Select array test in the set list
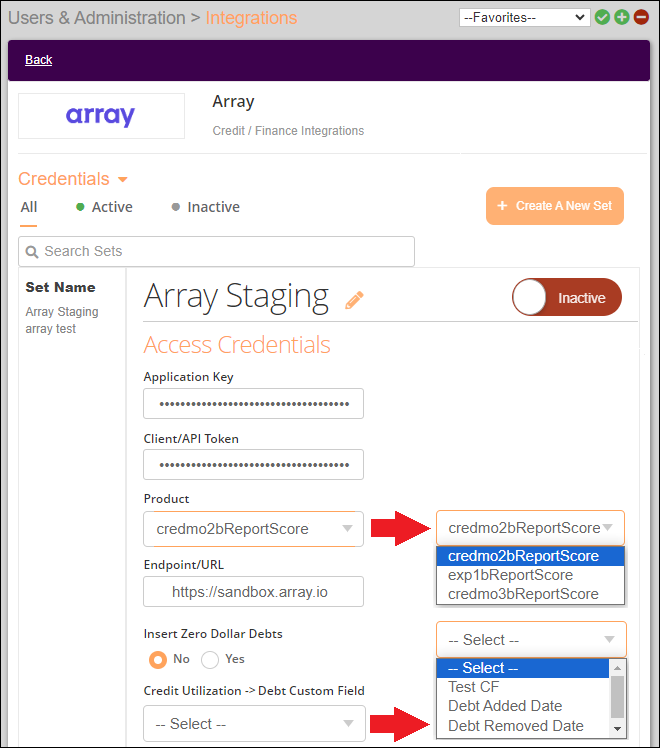660x748 pixels. click(x=51, y=329)
